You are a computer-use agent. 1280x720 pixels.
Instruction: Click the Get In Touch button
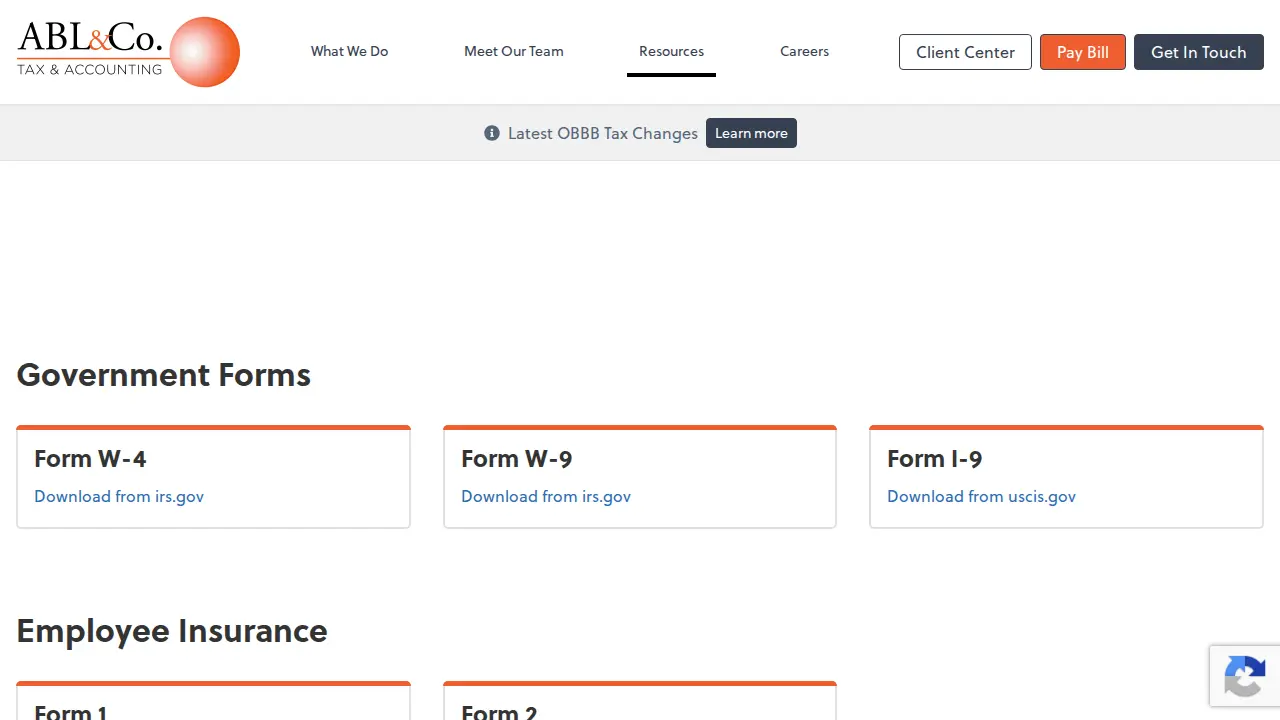[1199, 52]
